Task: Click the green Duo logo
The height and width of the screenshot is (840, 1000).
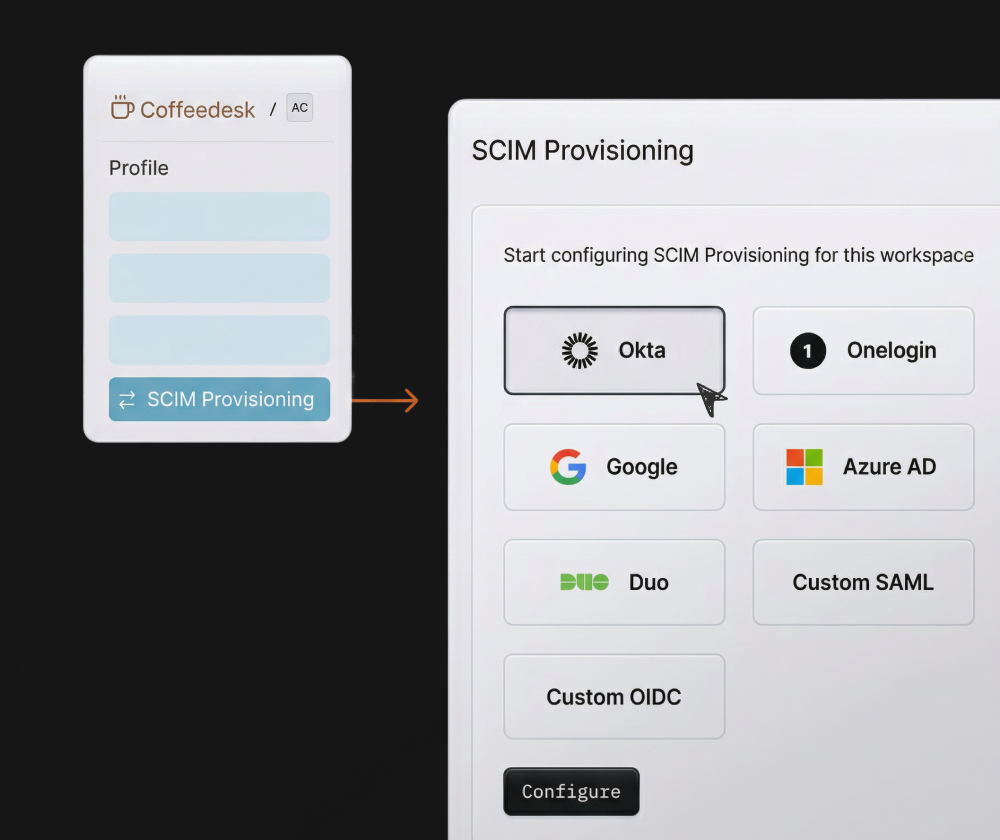Action: (x=584, y=582)
